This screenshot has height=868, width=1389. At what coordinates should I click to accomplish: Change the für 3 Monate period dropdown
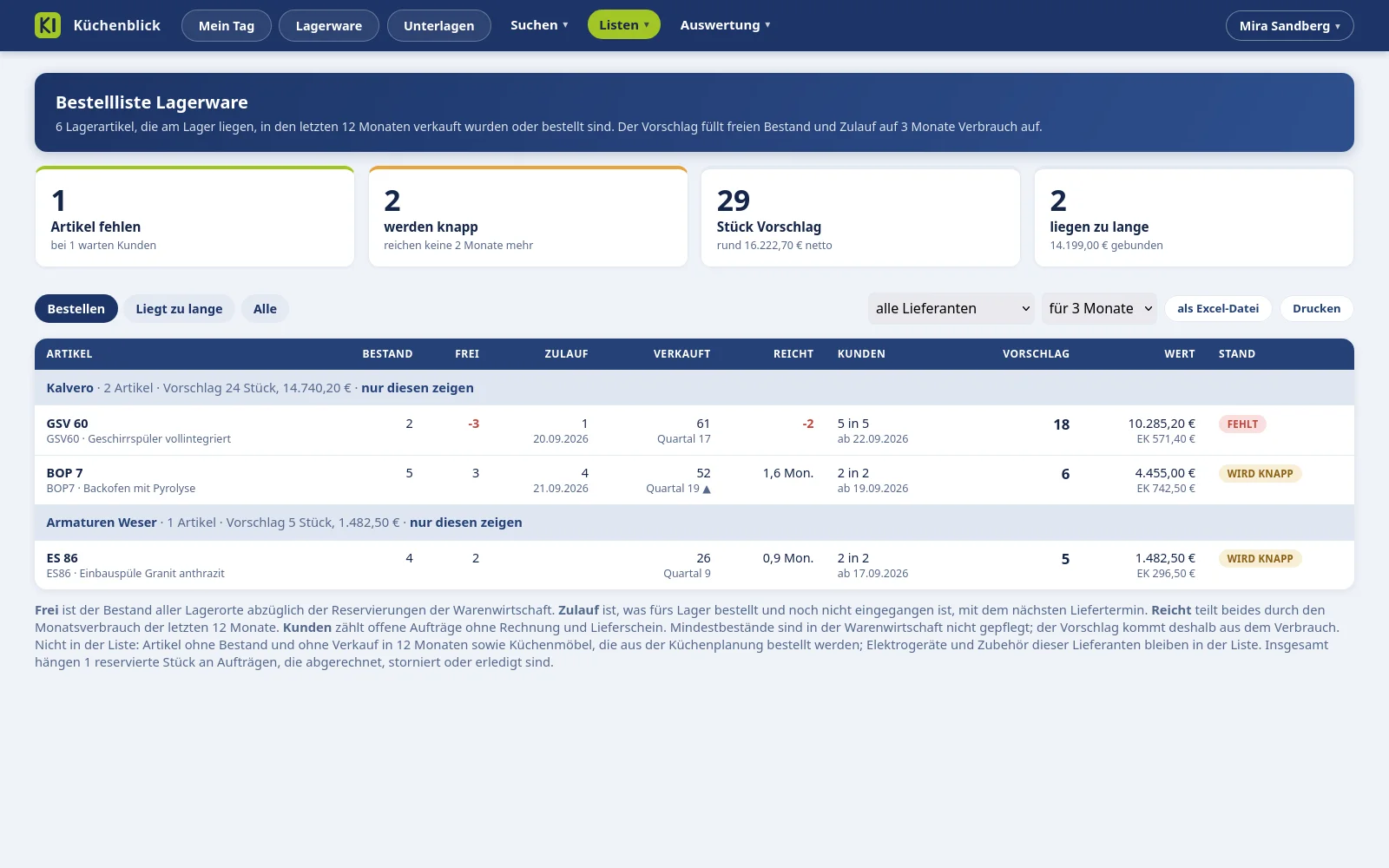tap(1099, 309)
